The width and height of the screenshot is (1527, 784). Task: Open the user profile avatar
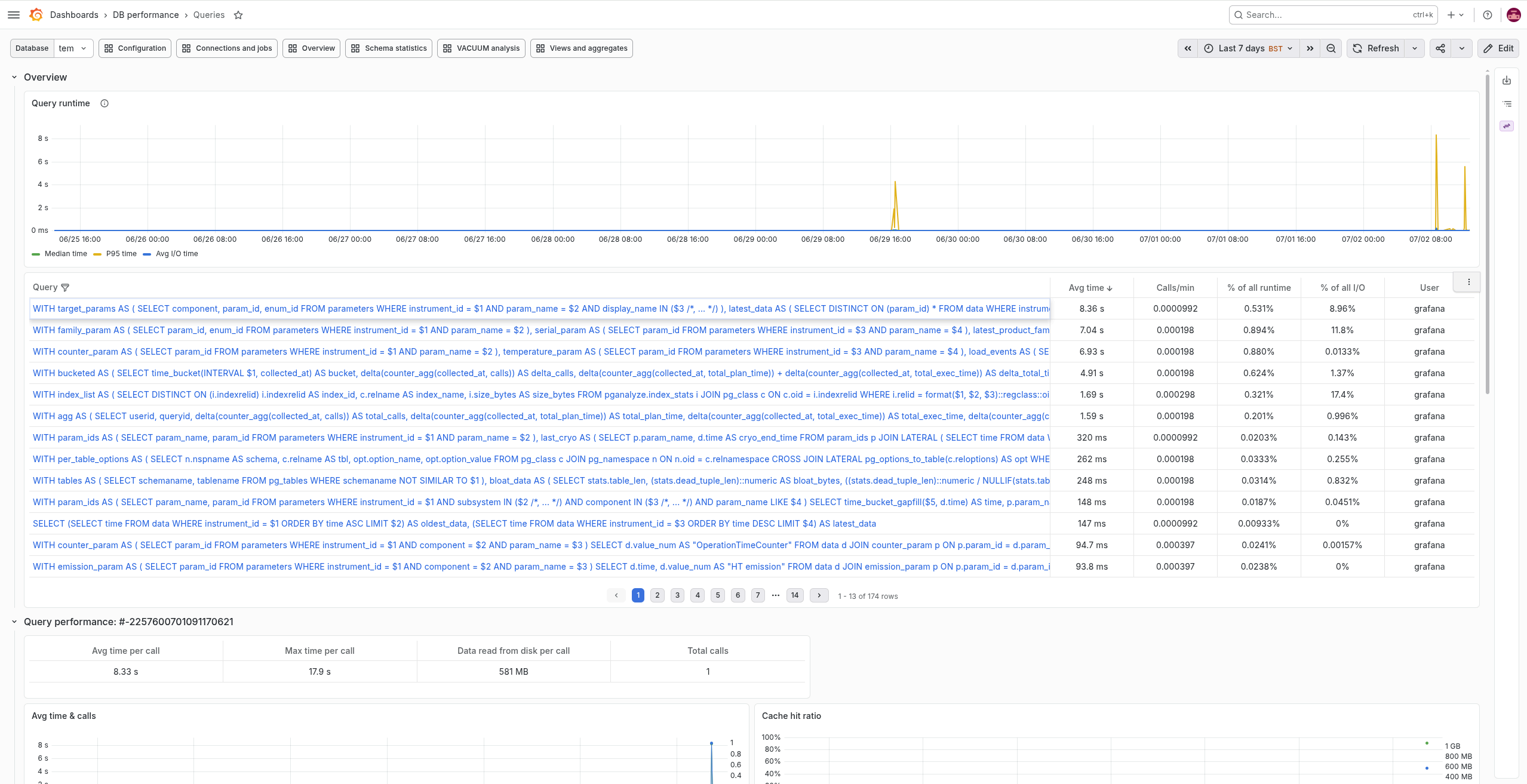point(1513,15)
